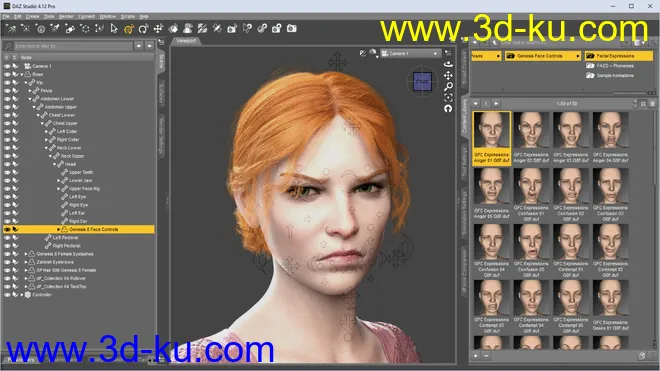Select the Genesis Face Controls breadcrumb
Viewport: 660px width, 371px height.
pyautogui.click(x=543, y=56)
